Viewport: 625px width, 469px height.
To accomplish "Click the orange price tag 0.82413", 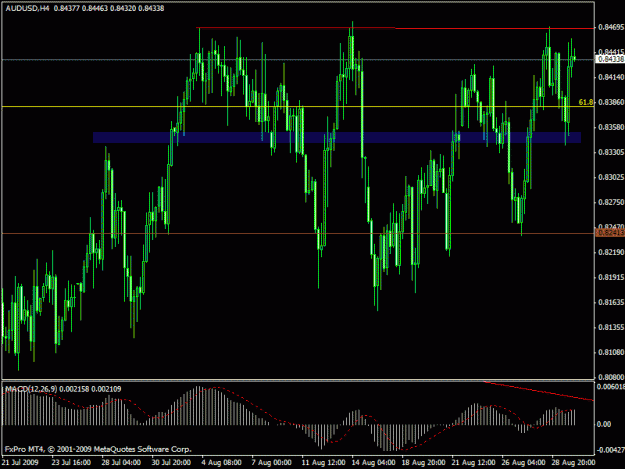I will (610, 233).
